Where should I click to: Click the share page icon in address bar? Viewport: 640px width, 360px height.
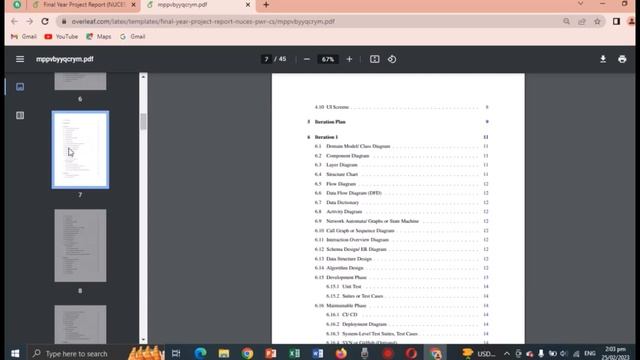582,21
